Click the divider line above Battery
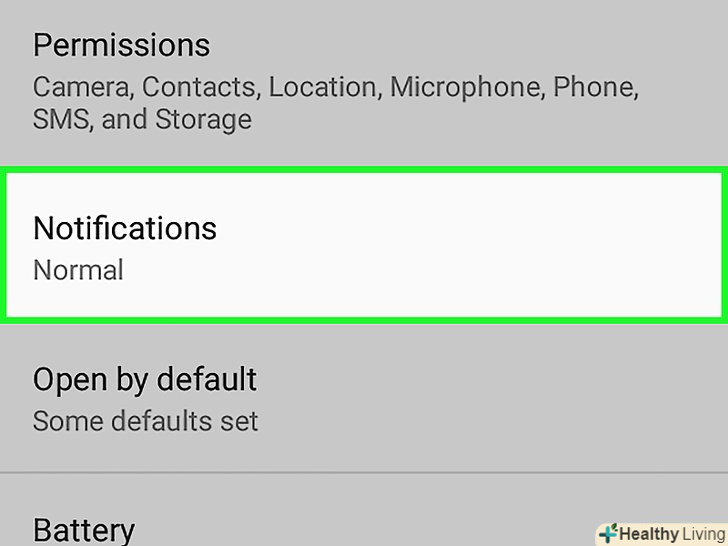The image size is (728, 546). pos(364,472)
